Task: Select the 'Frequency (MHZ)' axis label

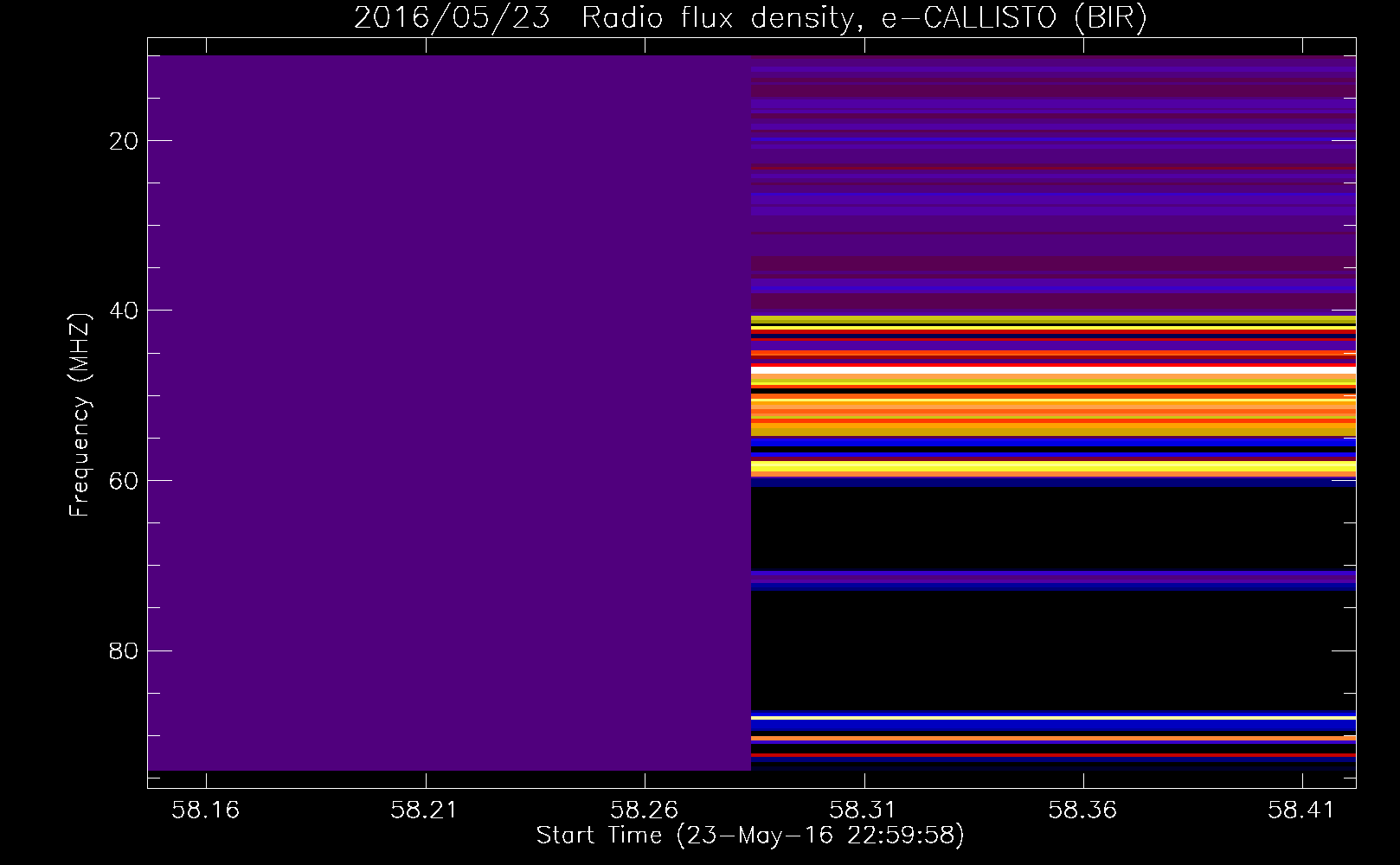Action: click(x=80, y=415)
